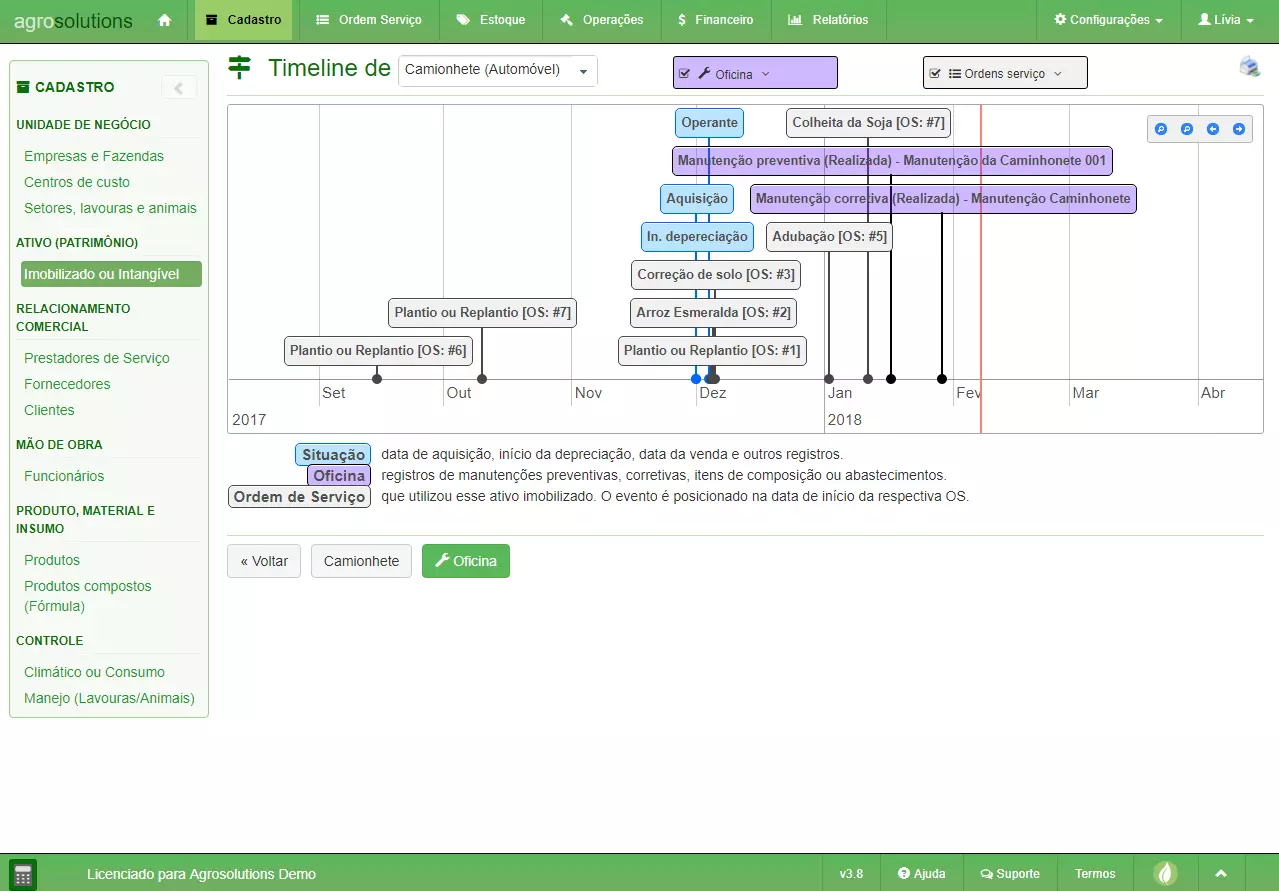Collapse the Cadastro sidebar with chevron
The height and width of the screenshot is (891, 1279).
point(179,88)
